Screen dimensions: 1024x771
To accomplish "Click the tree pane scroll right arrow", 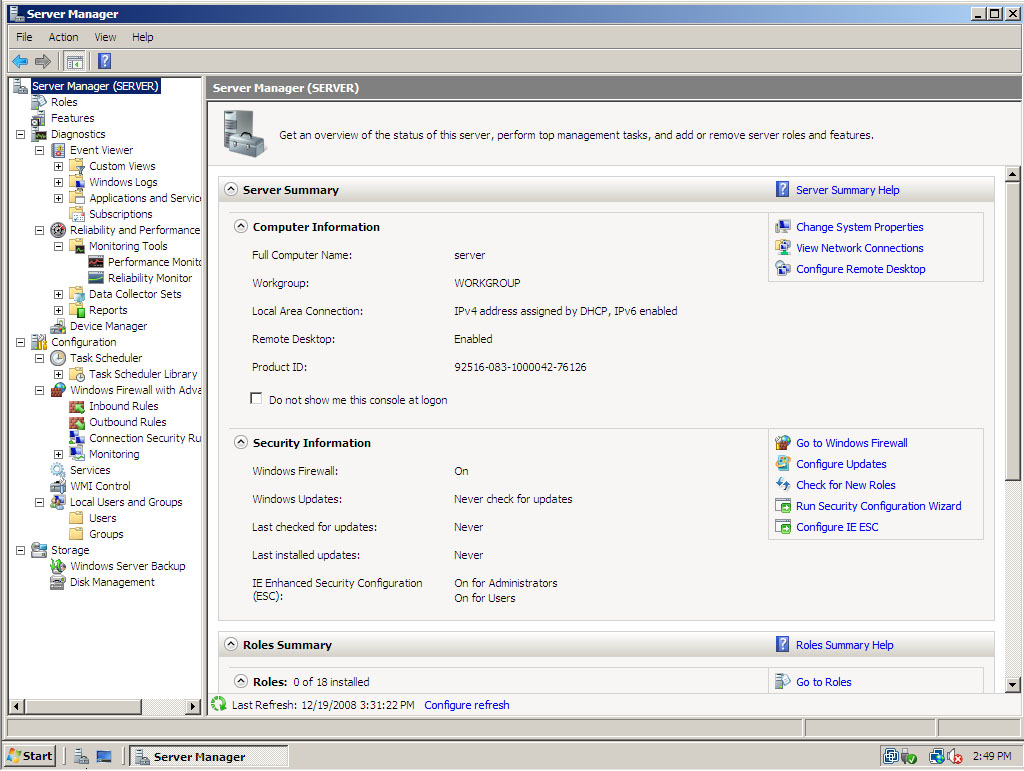I will click(x=193, y=706).
